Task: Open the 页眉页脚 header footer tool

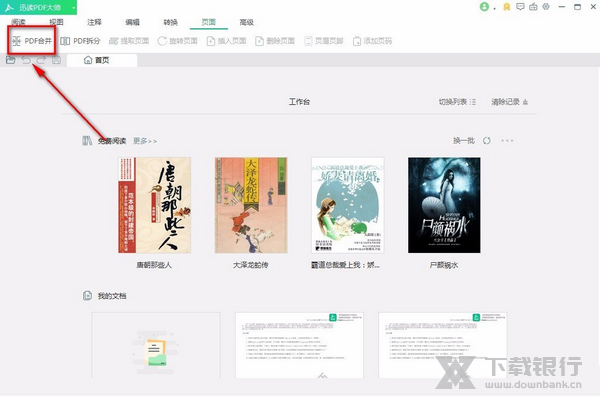Action: coord(324,41)
